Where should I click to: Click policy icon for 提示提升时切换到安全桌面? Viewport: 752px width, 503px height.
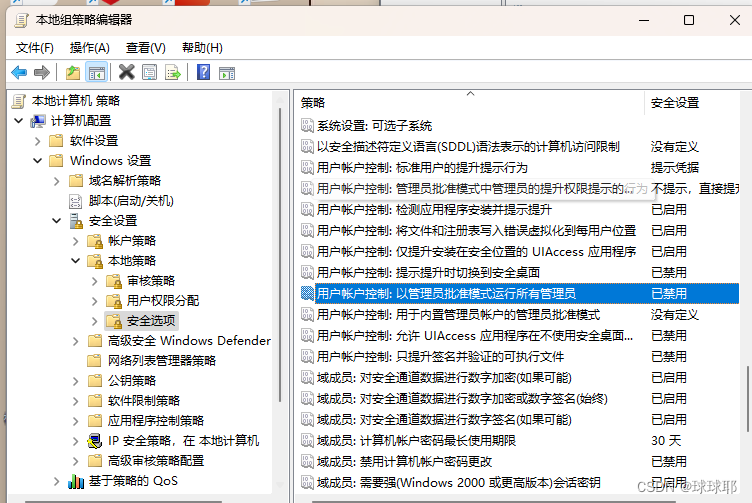tap(307, 273)
